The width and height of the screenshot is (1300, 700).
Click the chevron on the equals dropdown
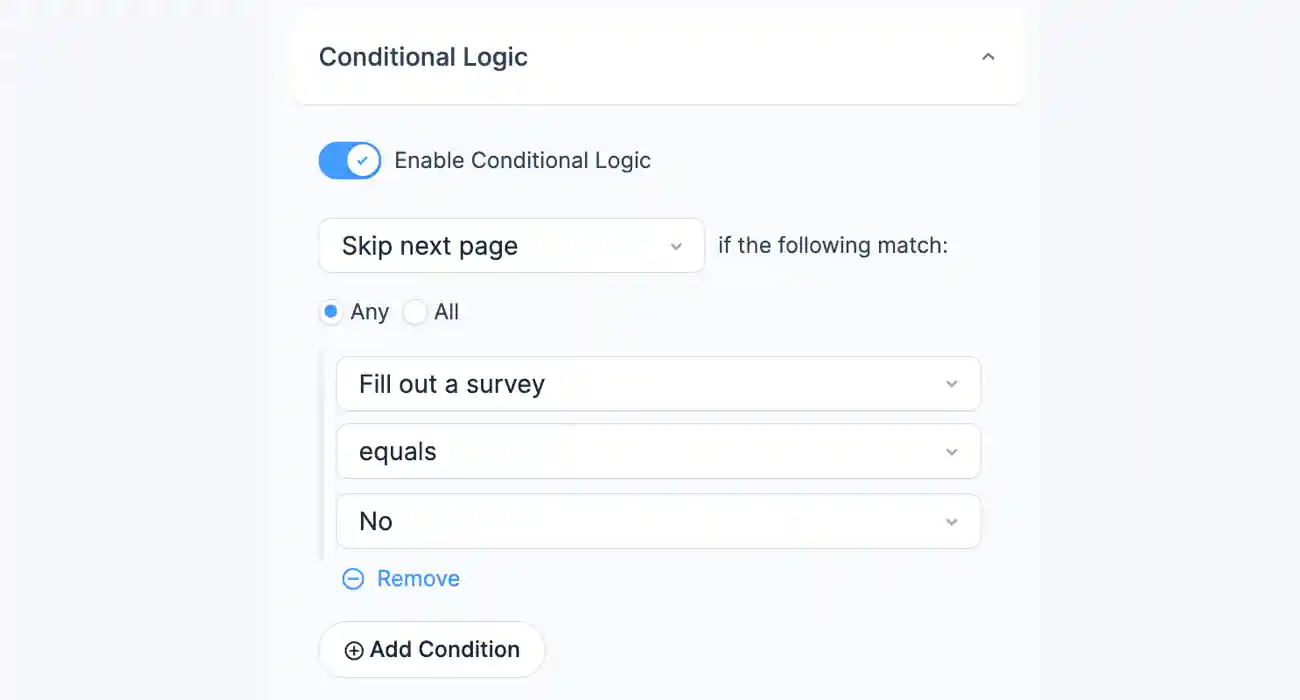pos(952,451)
